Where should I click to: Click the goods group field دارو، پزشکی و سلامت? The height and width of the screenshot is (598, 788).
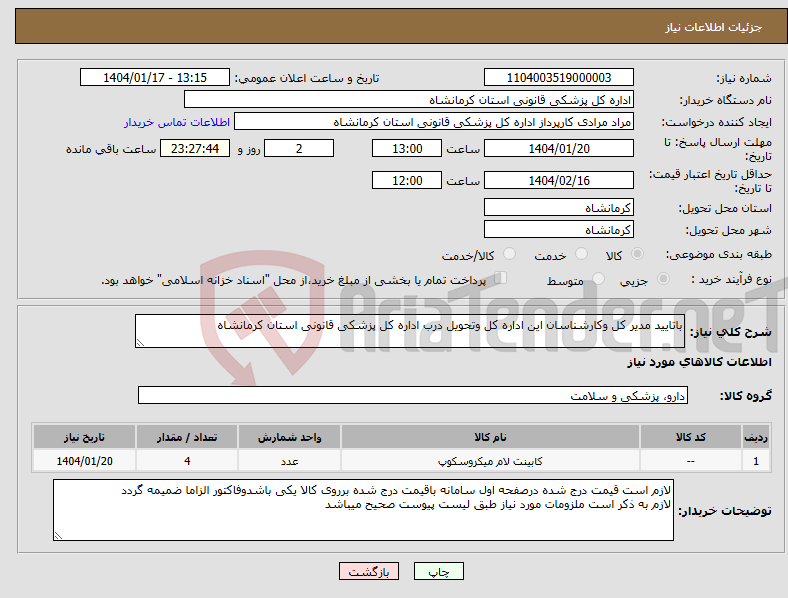413,395
